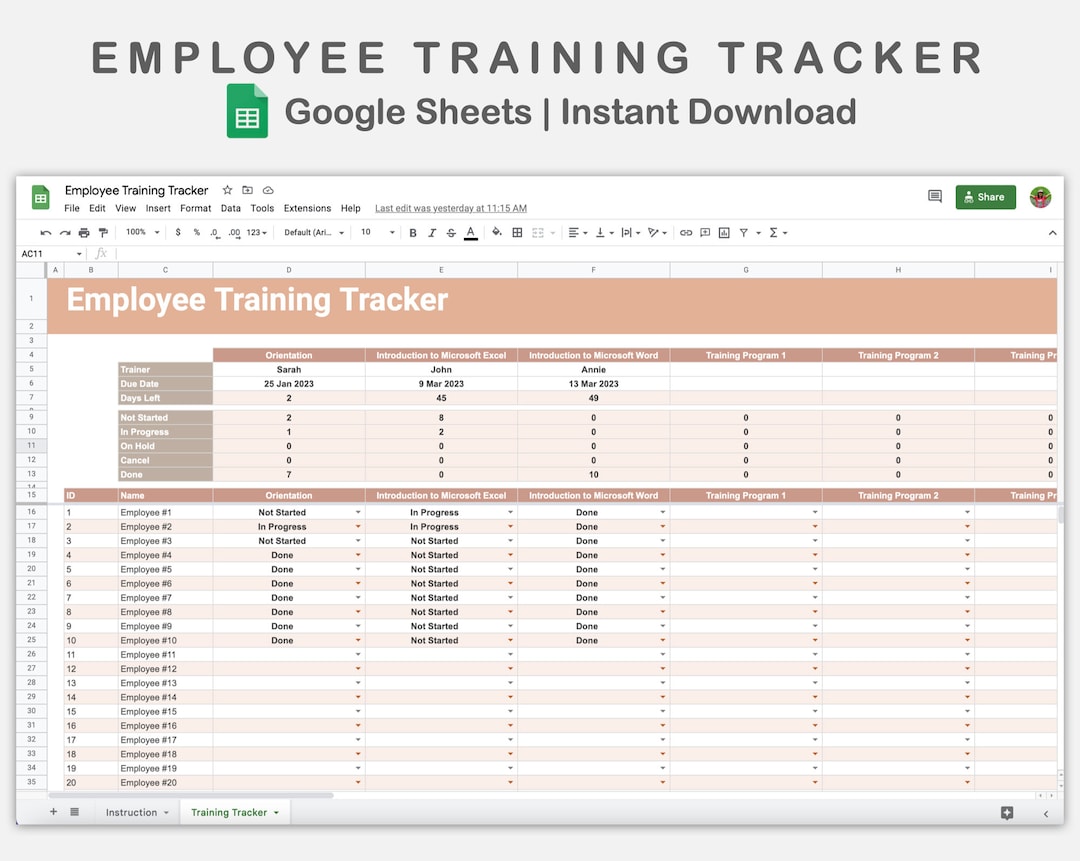
Task: Click the borders icon in the toolbar
Action: click(518, 232)
